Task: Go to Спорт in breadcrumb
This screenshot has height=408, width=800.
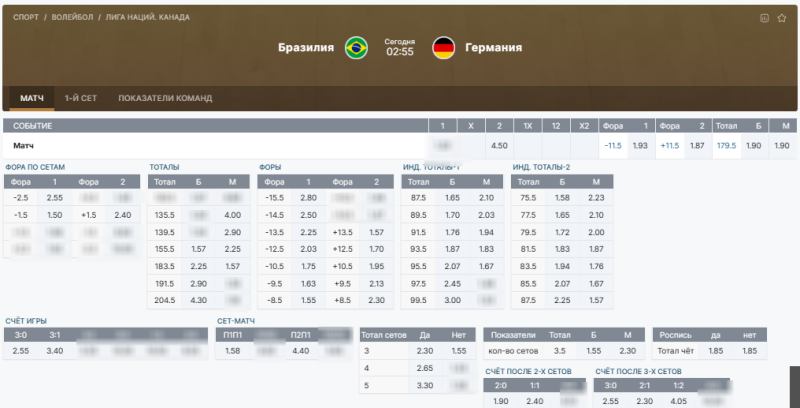Action: (27, 18)
